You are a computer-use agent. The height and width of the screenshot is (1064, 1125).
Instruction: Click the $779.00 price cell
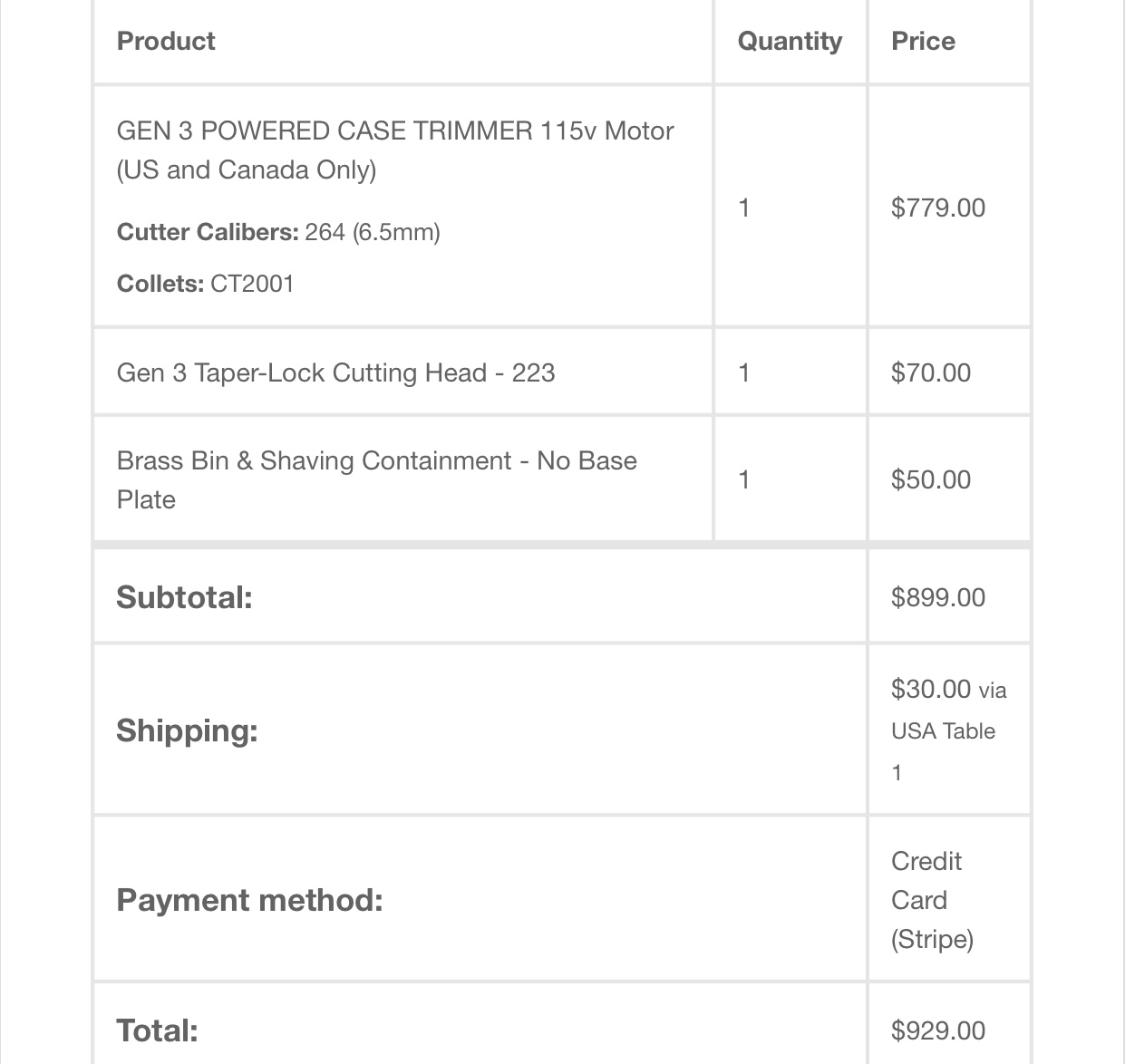[938, 208]
